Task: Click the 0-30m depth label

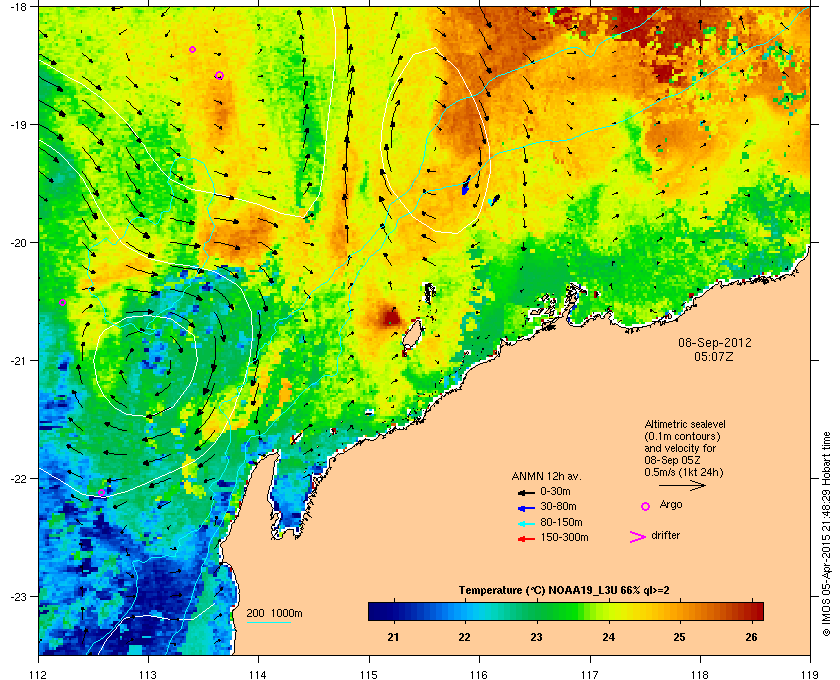Action: [555, 491]
